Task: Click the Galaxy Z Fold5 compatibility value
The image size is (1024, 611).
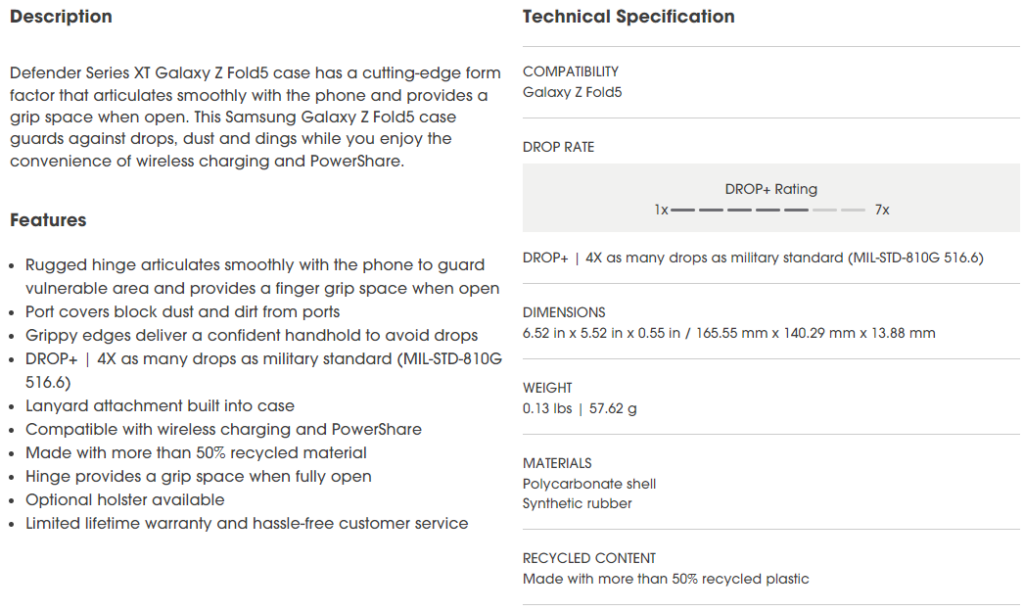Action: [572, 92]
